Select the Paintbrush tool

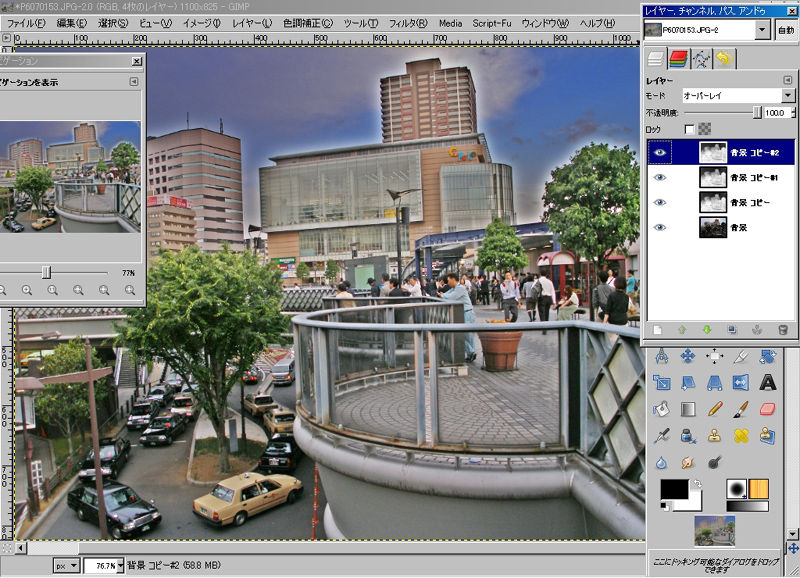pyautogui.click(x=741, y=409)
